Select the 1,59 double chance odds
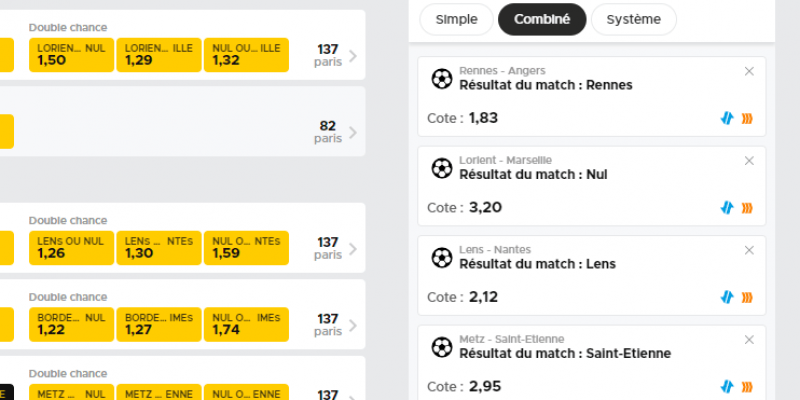 click(246, 248)
